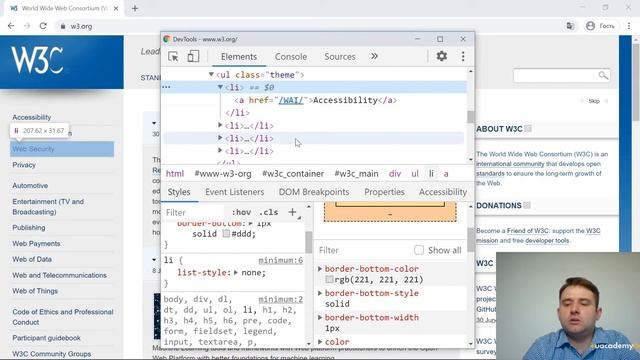The width and height of the screenshot is (640, 360).
Task: Select html in the breadcrumb
Action: [x=175, y=174]
